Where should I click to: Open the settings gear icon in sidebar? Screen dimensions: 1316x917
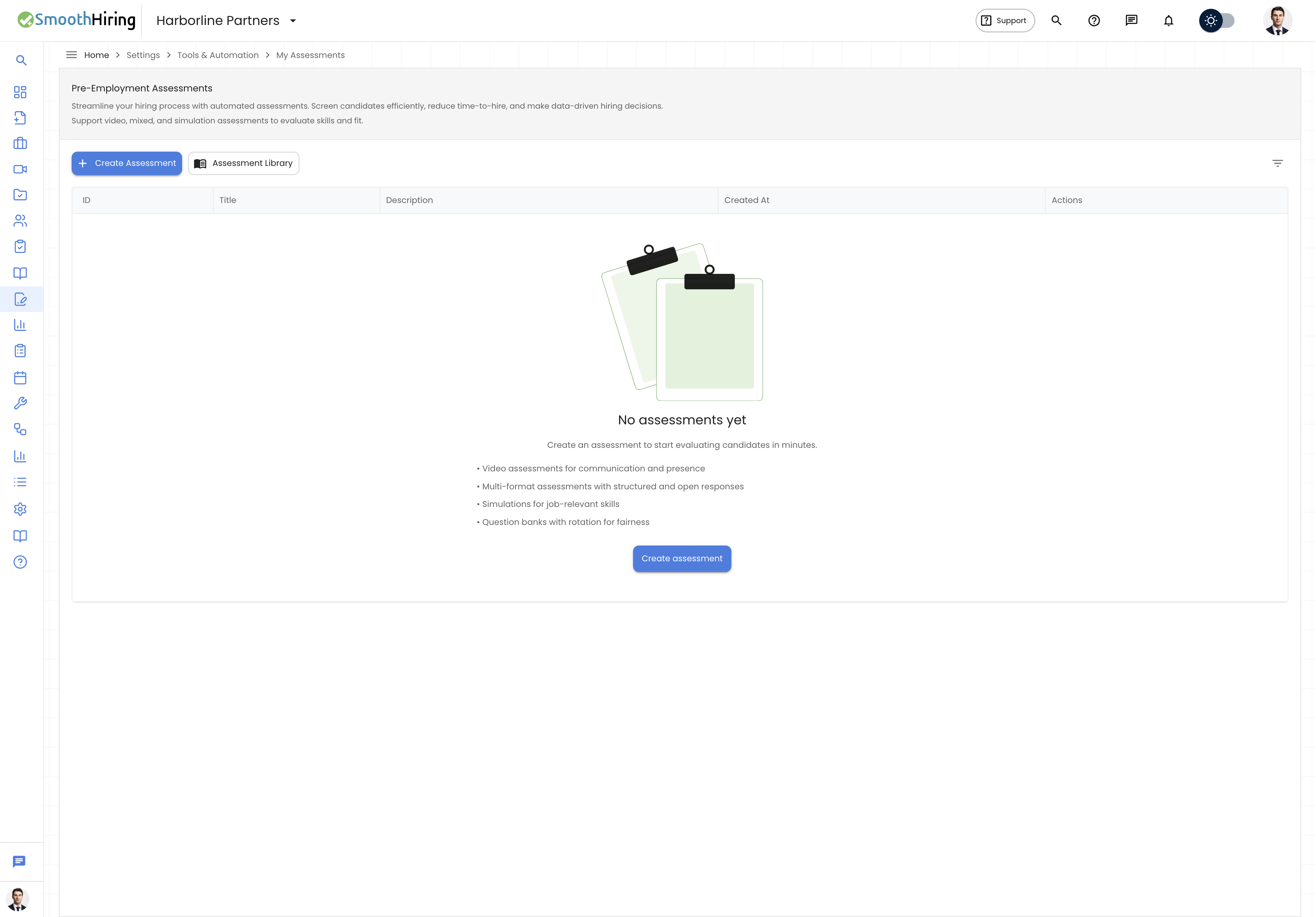[x=20, y=509]
